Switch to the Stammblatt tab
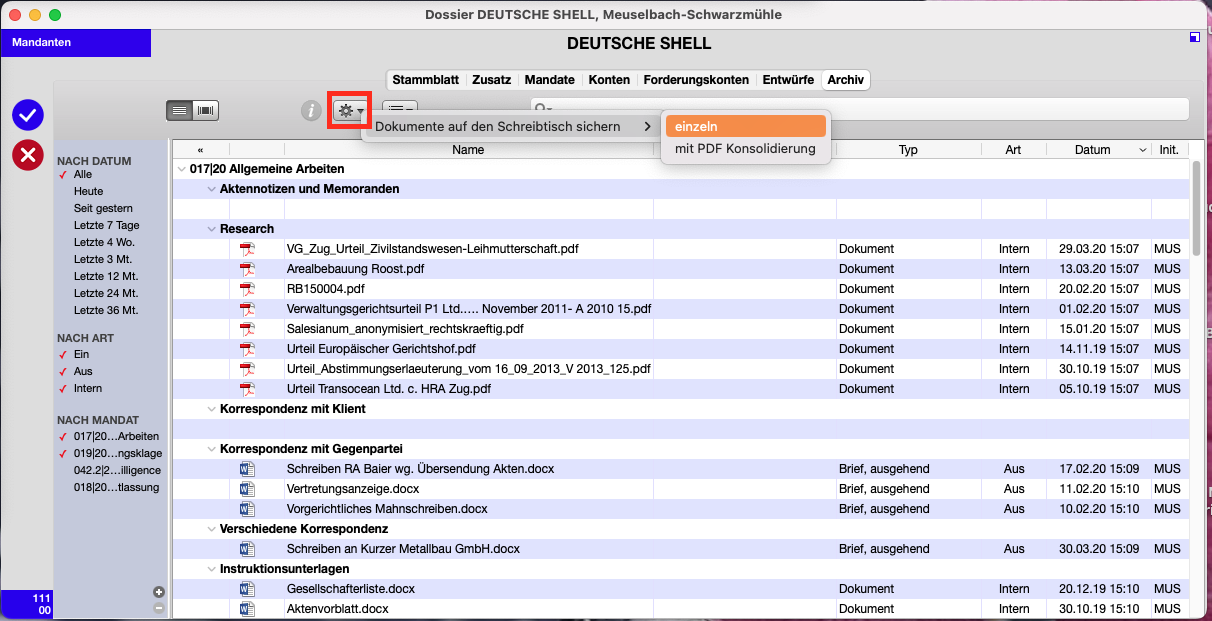This screenshot has width=1212, height=621. [x=424, y=80]
